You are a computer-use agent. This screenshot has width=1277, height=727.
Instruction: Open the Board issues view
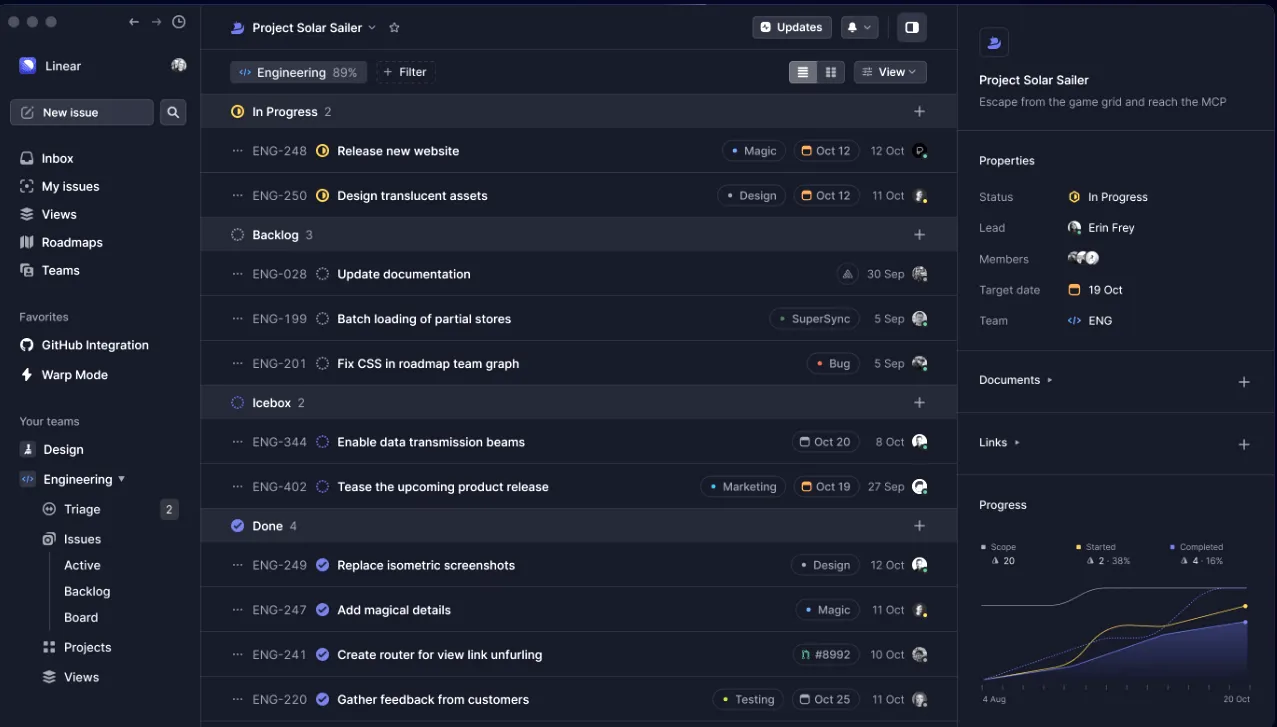click(x=81, y=617)
